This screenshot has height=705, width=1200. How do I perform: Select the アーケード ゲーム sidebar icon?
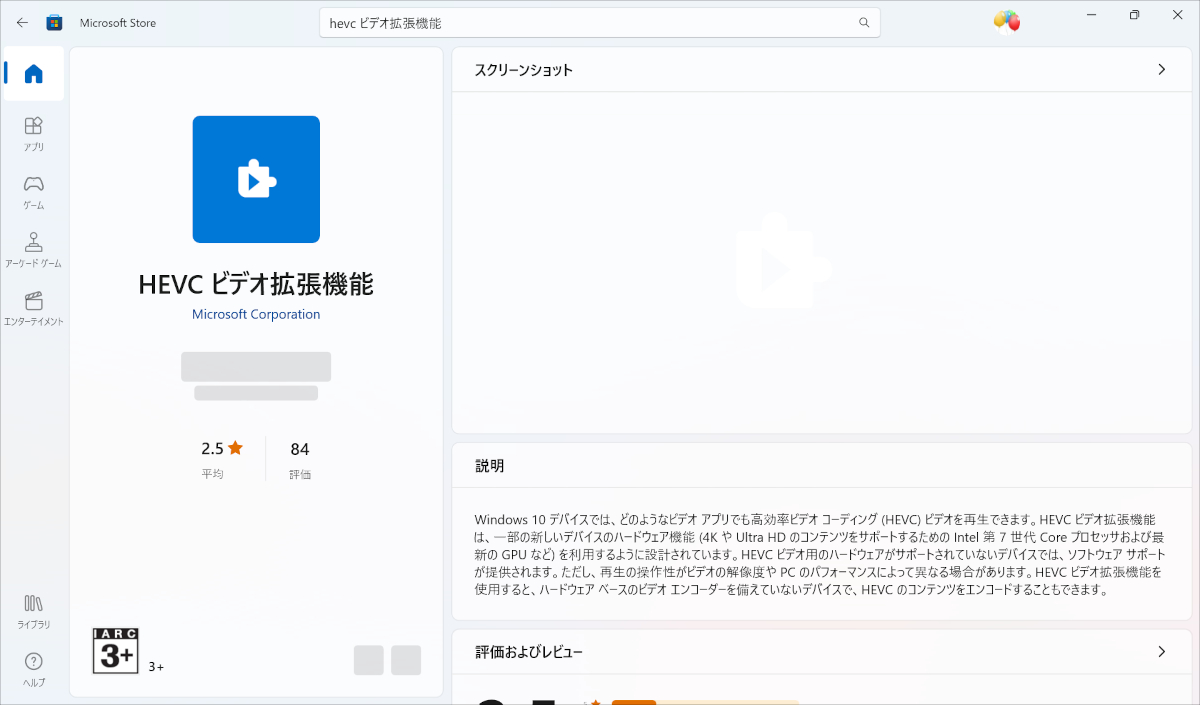[33, 248]
